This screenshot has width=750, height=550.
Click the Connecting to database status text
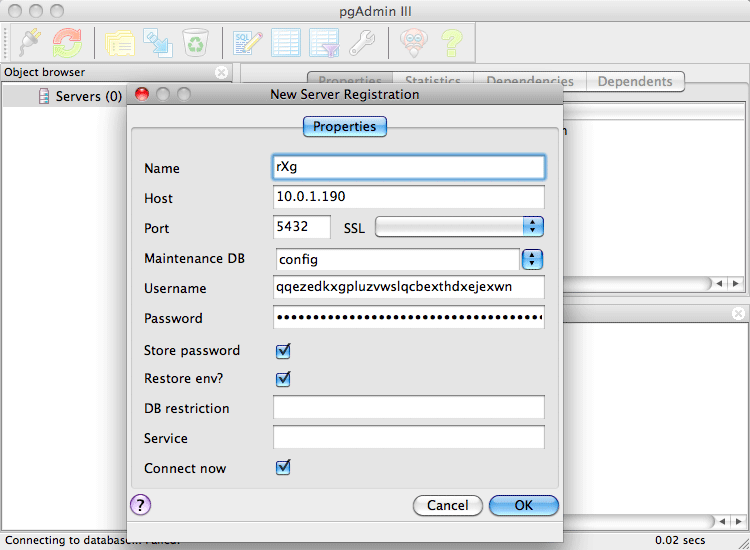[x=66, y=540]
